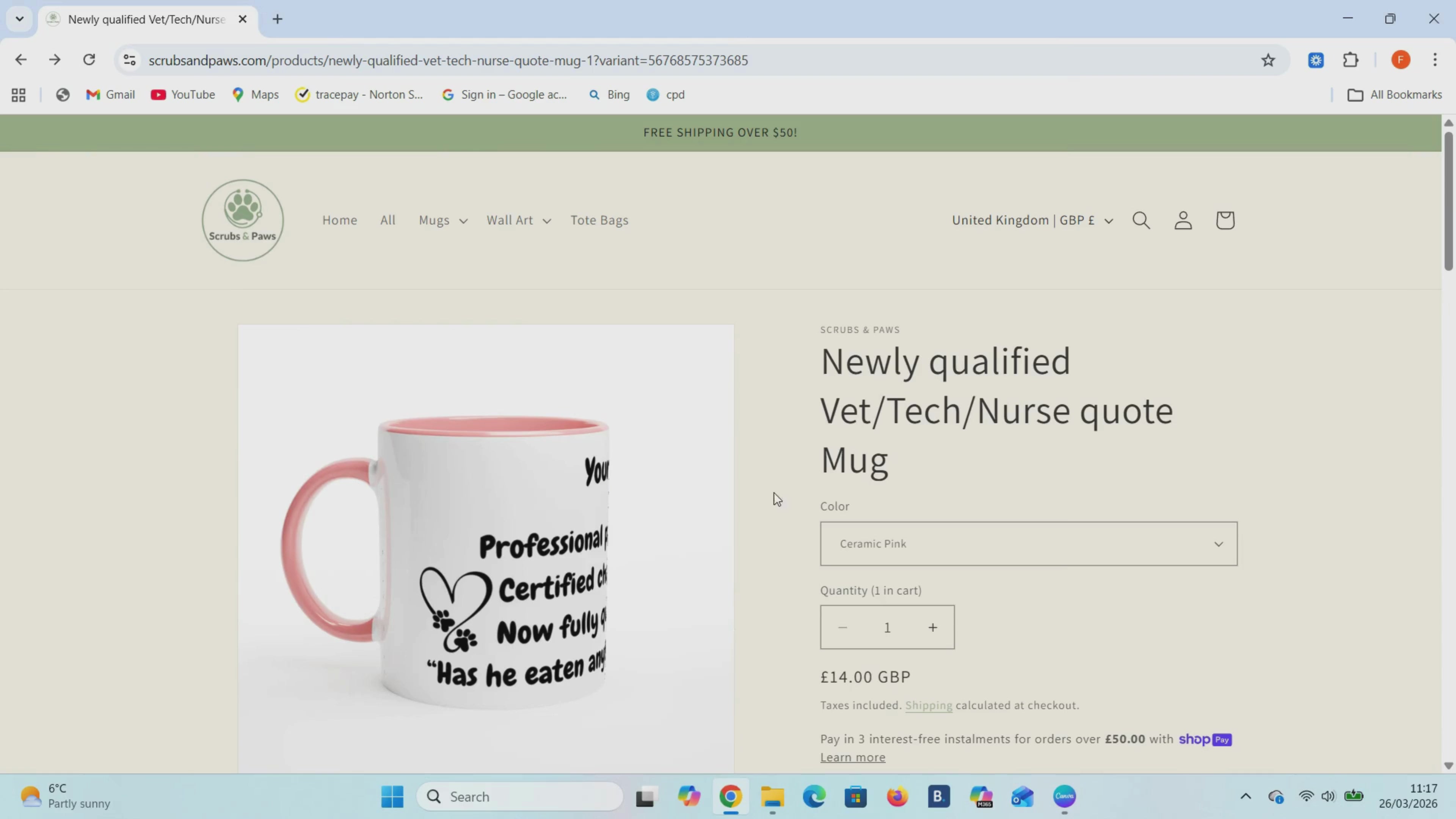Open the Color dropdown showing Ceramic Pink

point(1029,544)
